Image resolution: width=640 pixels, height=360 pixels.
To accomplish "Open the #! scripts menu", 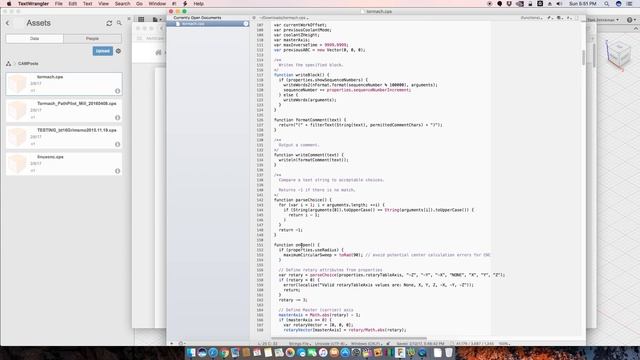I will click(174, 4).
